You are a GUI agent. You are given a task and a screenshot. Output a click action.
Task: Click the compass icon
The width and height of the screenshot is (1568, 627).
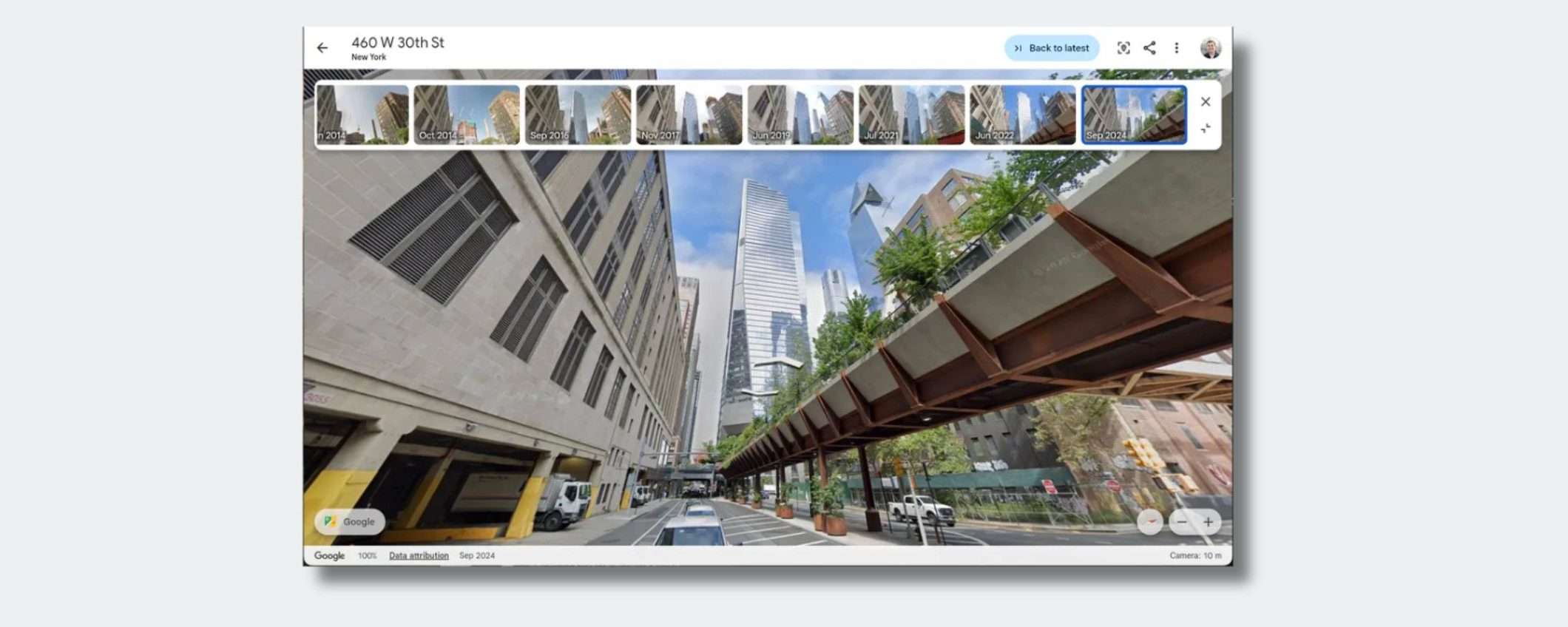tap(1149, 522)
